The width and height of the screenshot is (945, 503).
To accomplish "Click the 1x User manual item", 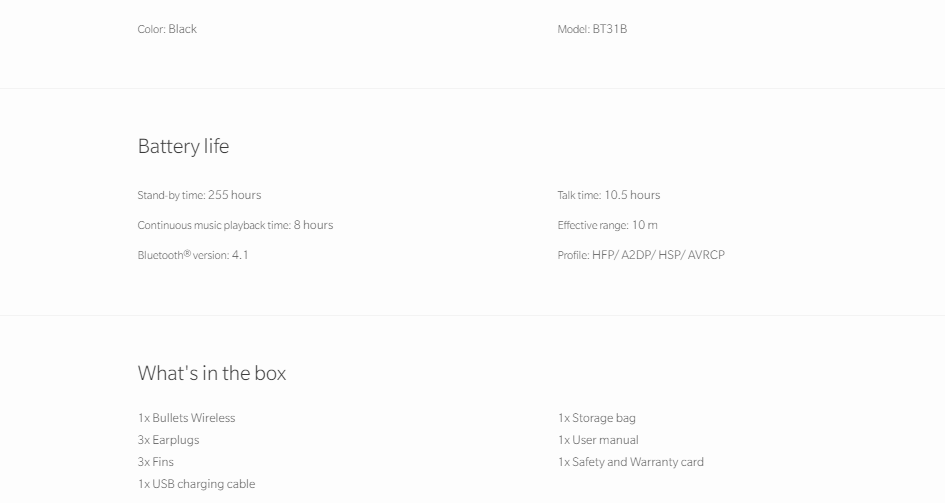I will pos(598,440).
